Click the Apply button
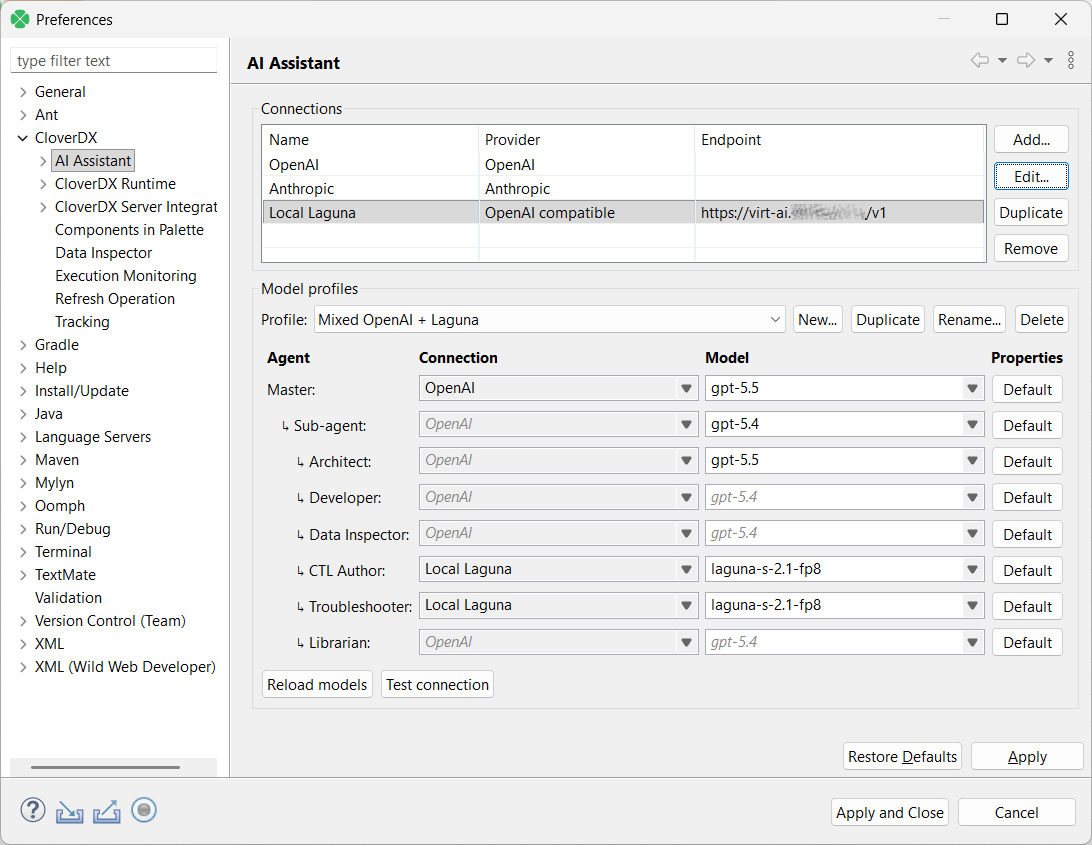 click(x=1027, y=757)
